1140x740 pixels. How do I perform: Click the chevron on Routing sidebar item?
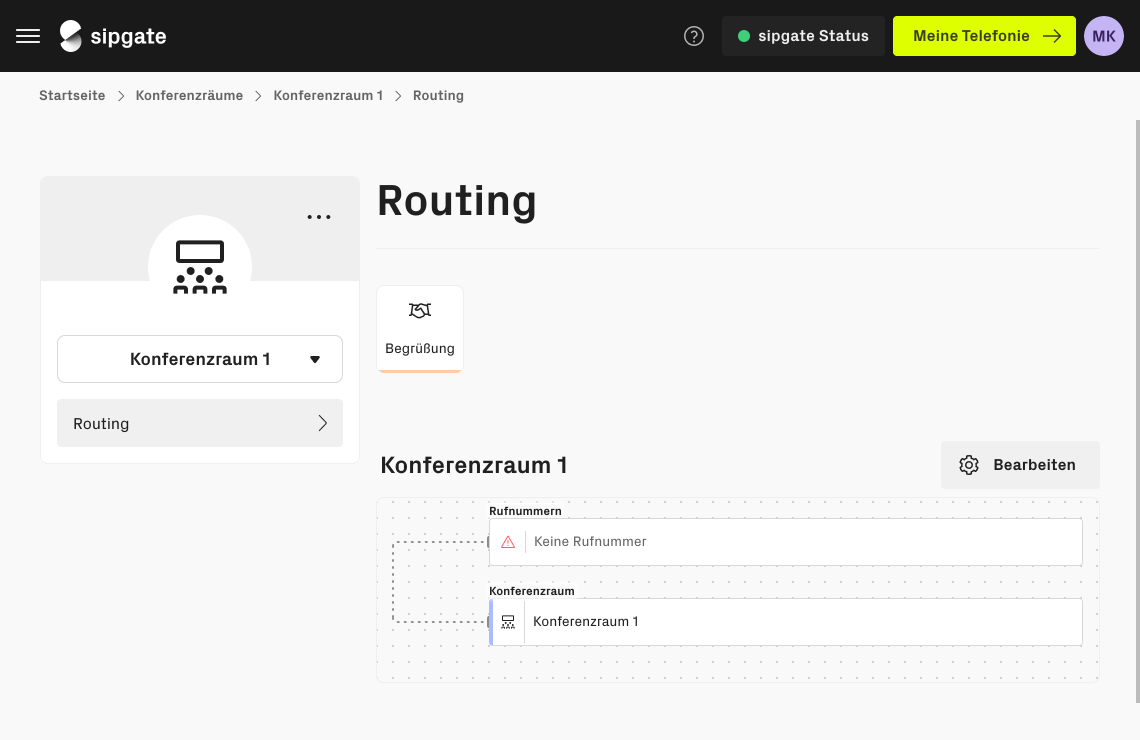pyautogui.click(x=322, y=423)
